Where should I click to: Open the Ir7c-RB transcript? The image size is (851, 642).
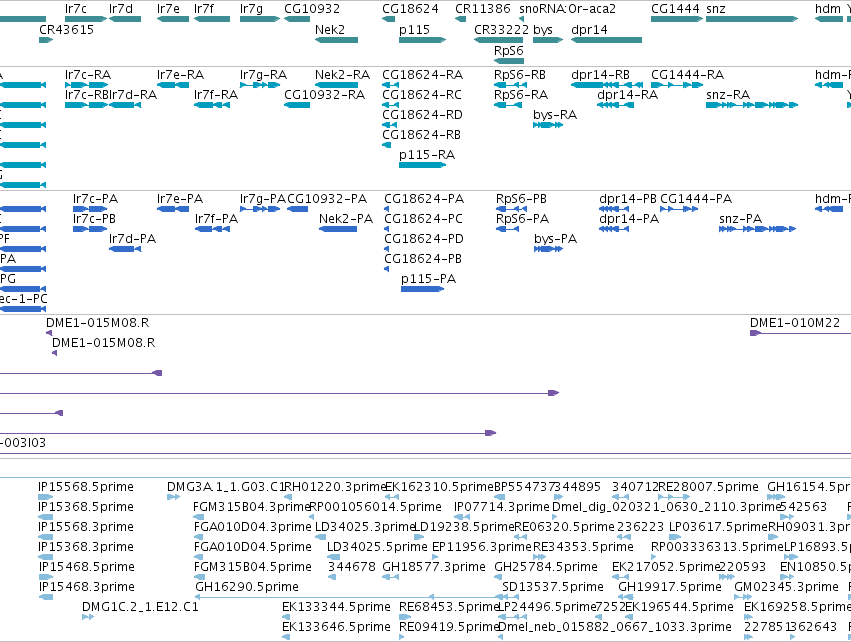click(86, 105)
